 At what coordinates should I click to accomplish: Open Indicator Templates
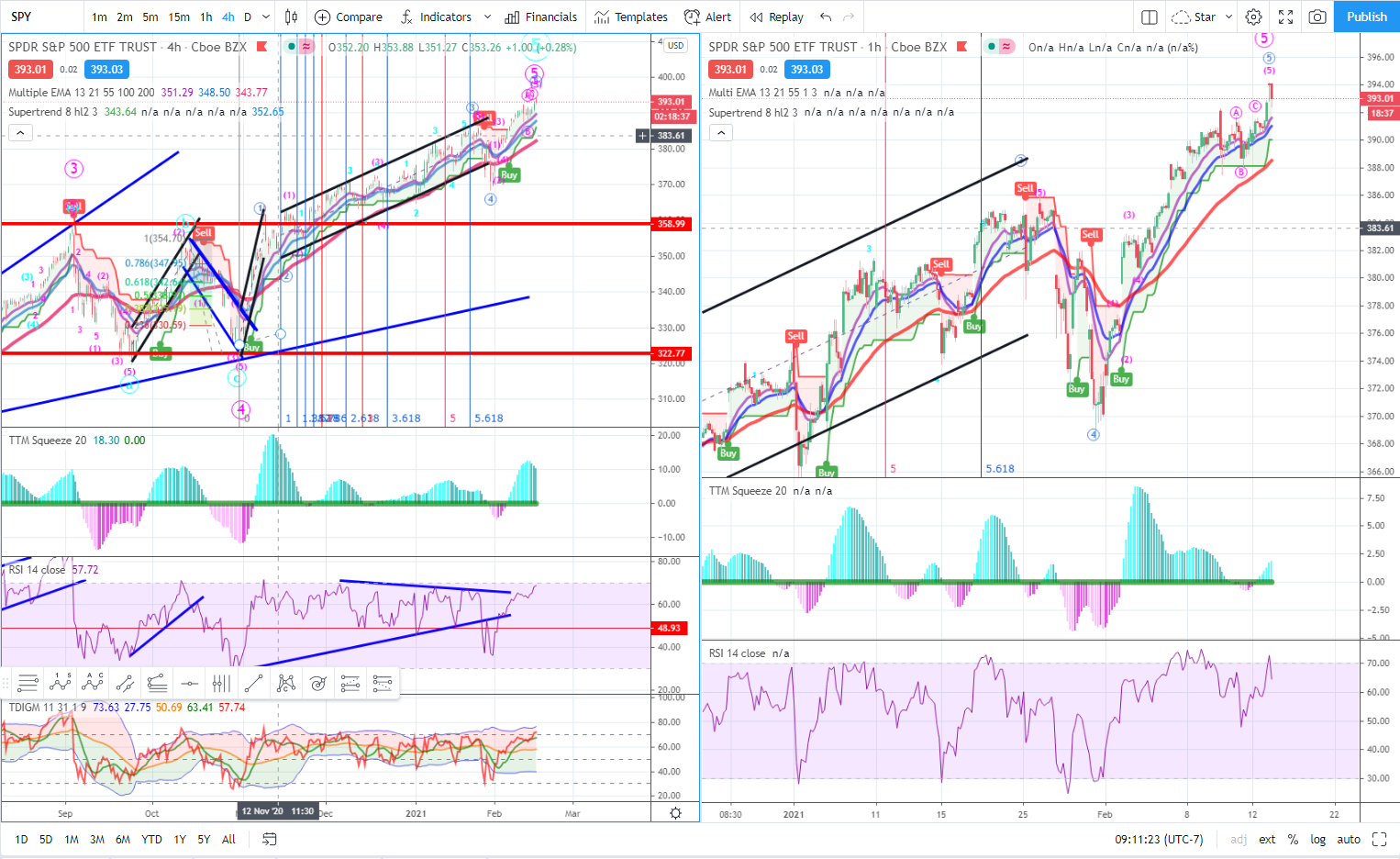[631, 17]
